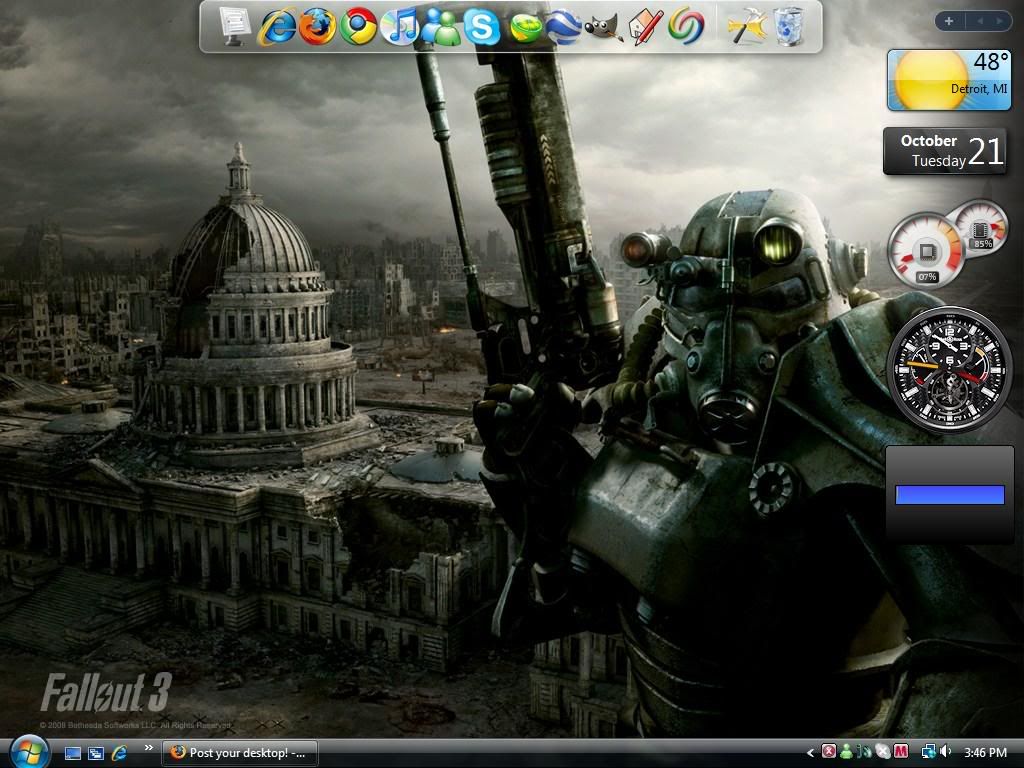Image resolution: width=1024 pixels, height=768 pixels.
Task: Open the green Messenger tray icon
Action: pos(846,752)
